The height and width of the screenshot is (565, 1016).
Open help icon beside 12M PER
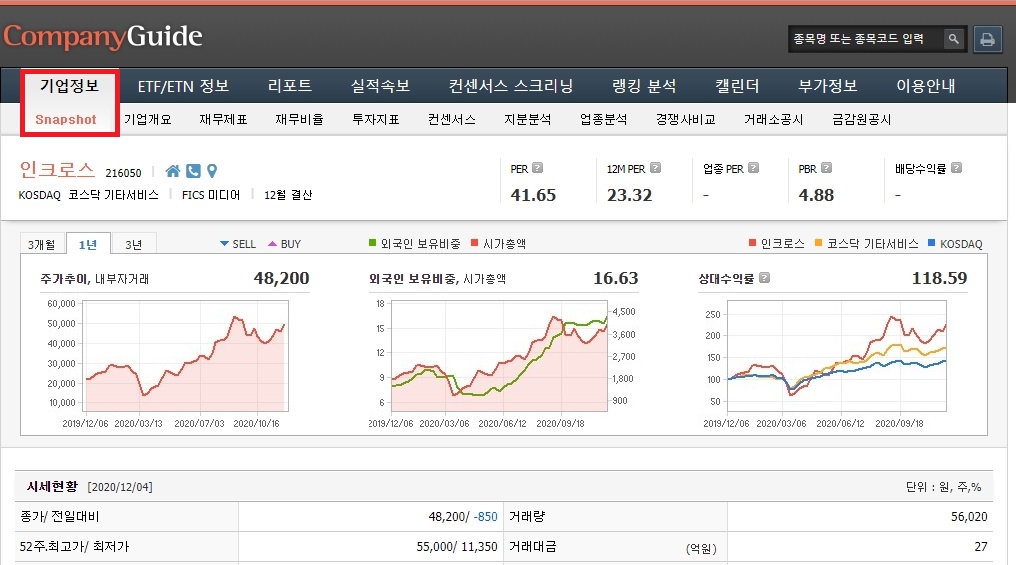click(655, 168)
